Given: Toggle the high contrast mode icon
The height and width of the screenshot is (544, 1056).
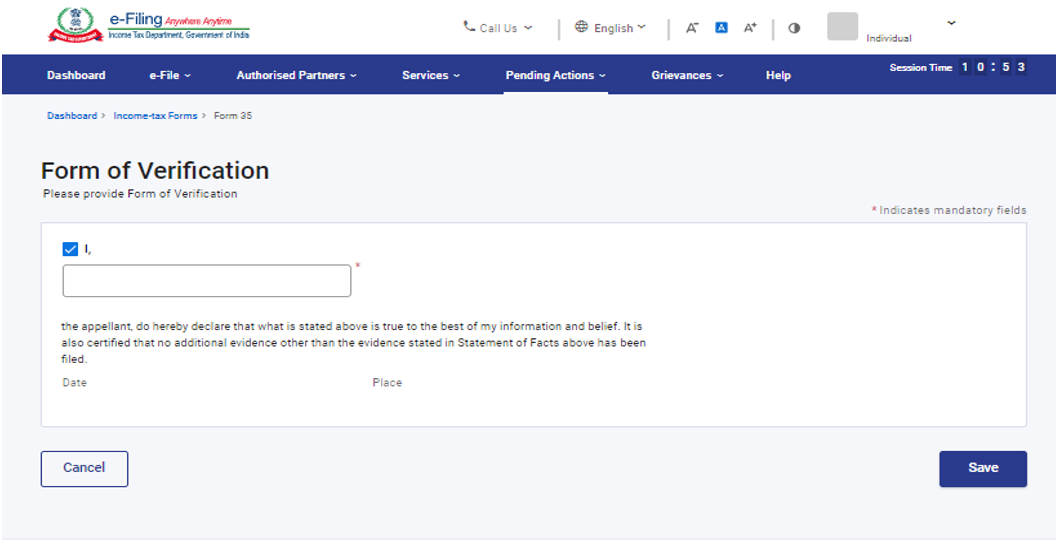Looking at the screenshot, I should pyautogui.click(x=794, y=28).
